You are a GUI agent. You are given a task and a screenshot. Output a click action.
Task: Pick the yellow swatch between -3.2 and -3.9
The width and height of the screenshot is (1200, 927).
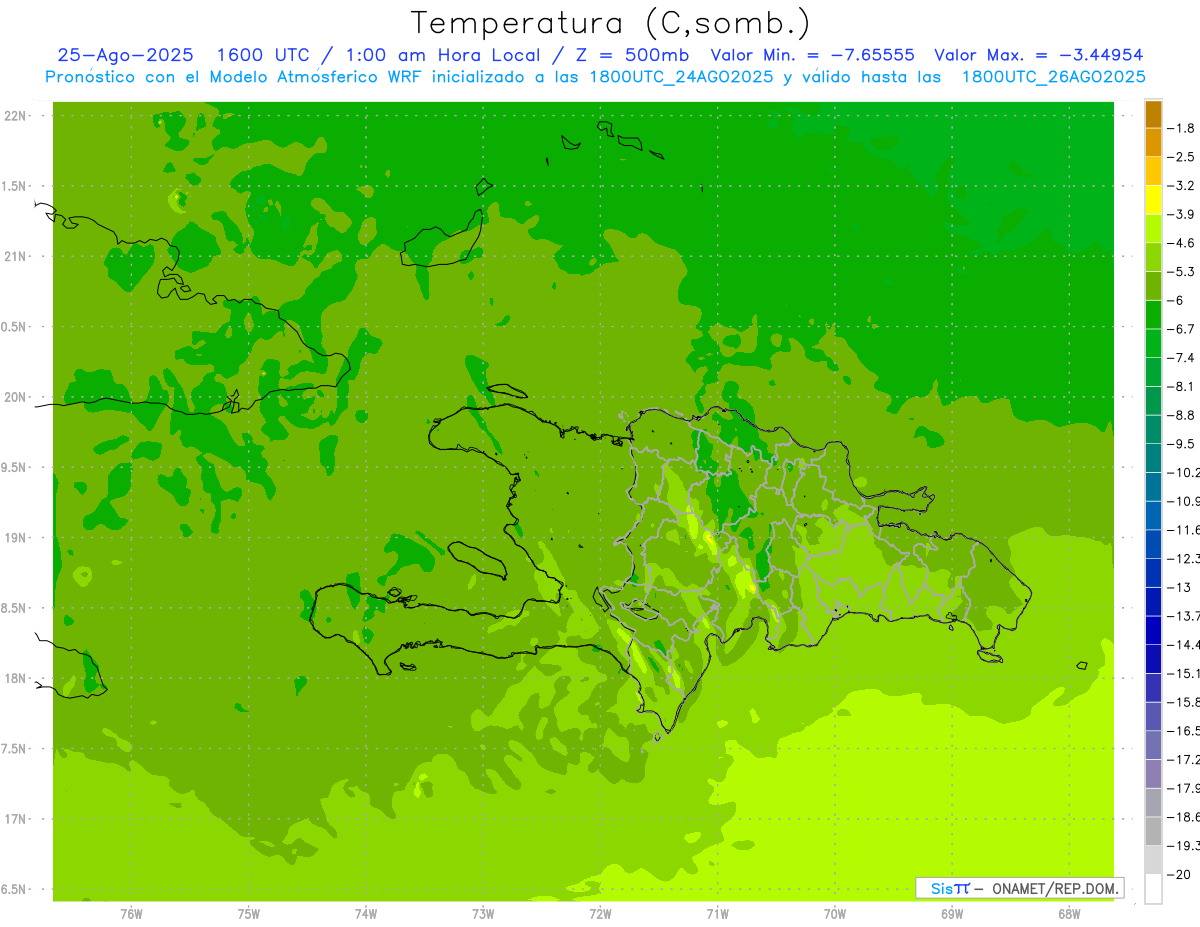[1153, 199]
